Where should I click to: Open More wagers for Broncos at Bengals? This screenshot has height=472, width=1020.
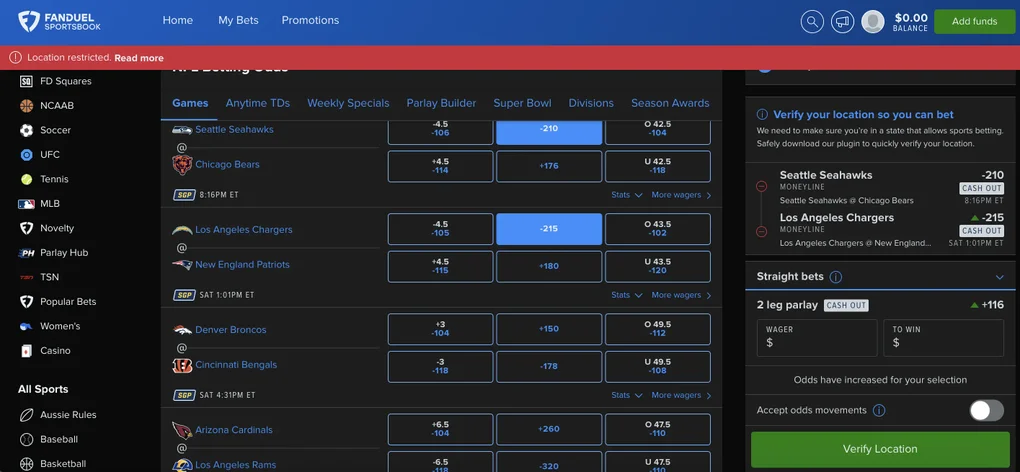point(681,395)
